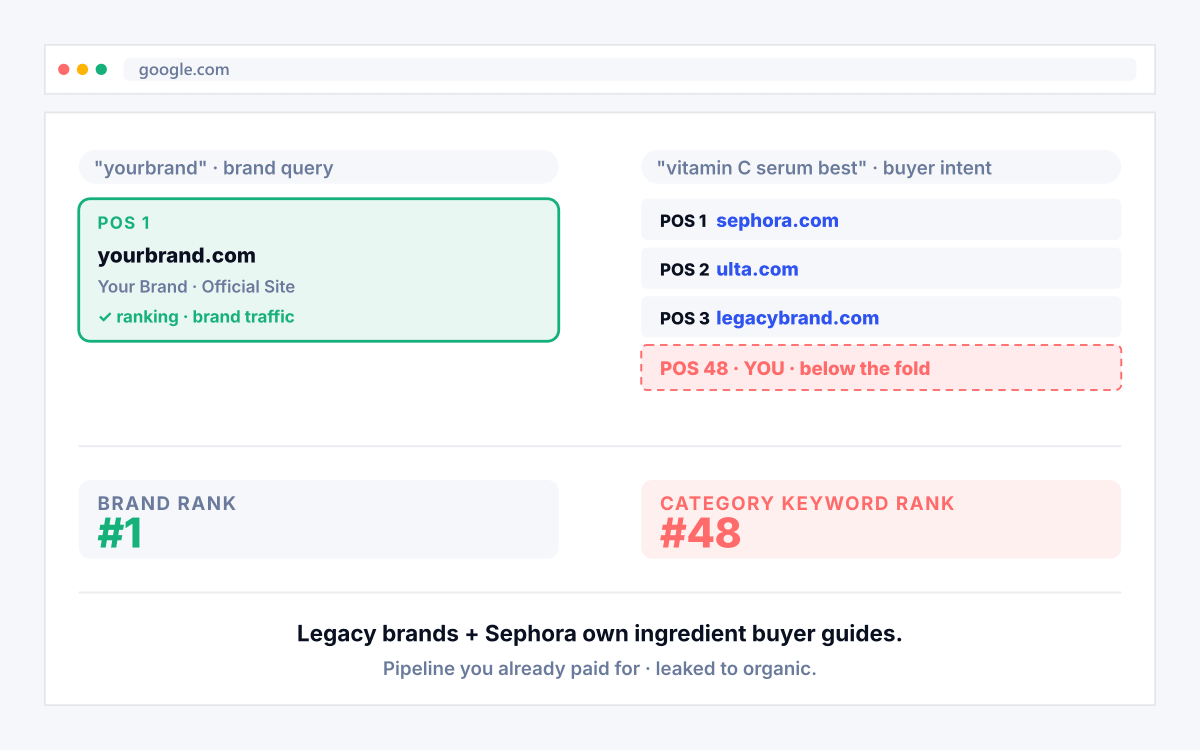
Task: Open the ulta.com result link
Action: (x=757, y=269)
